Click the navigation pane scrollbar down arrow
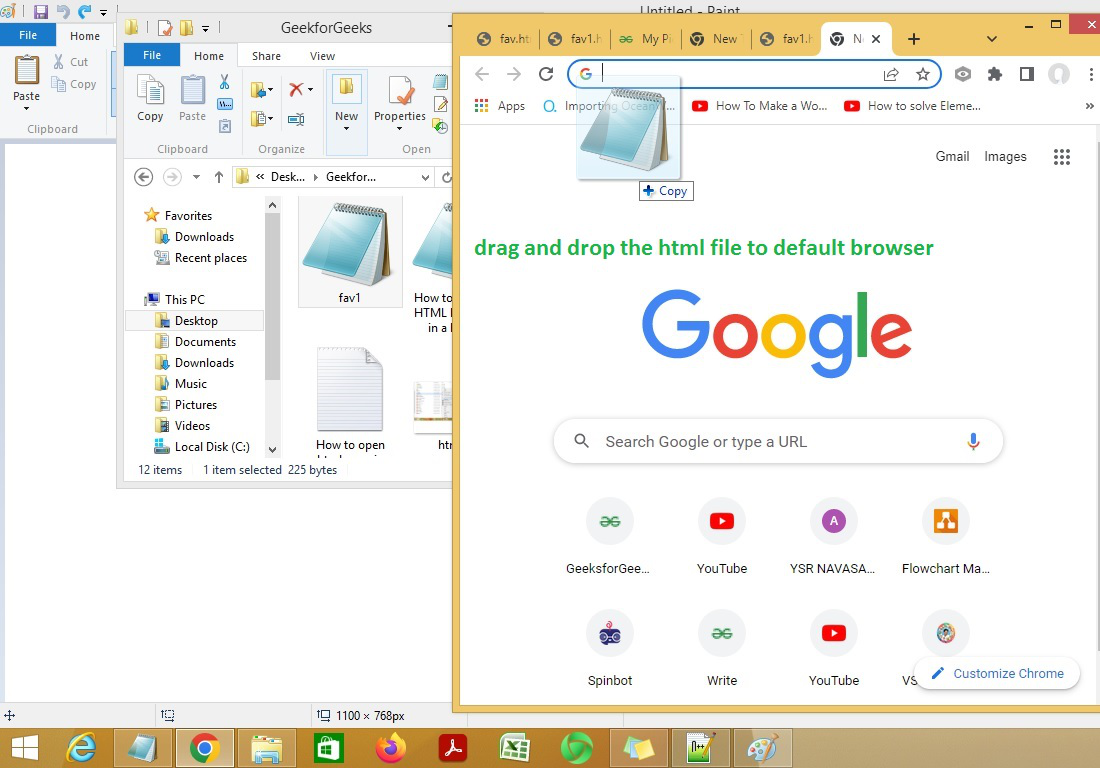The height and width of the screenshot is (768, 1100). coord(272,449)
